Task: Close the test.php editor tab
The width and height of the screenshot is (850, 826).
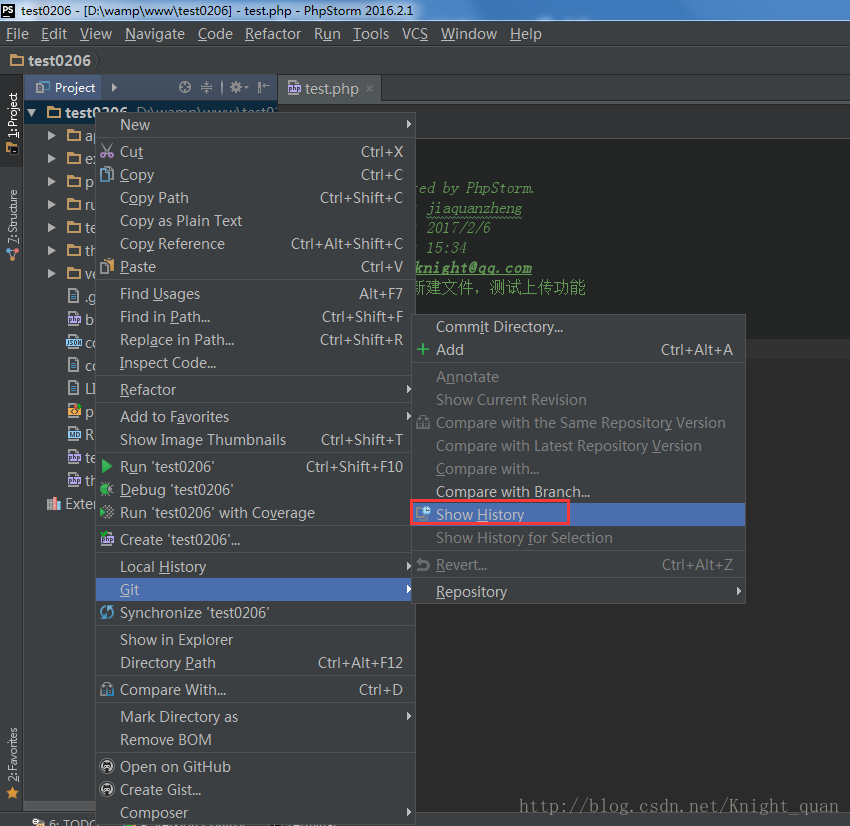Action: pyautogui.click(x=369, y=88)
